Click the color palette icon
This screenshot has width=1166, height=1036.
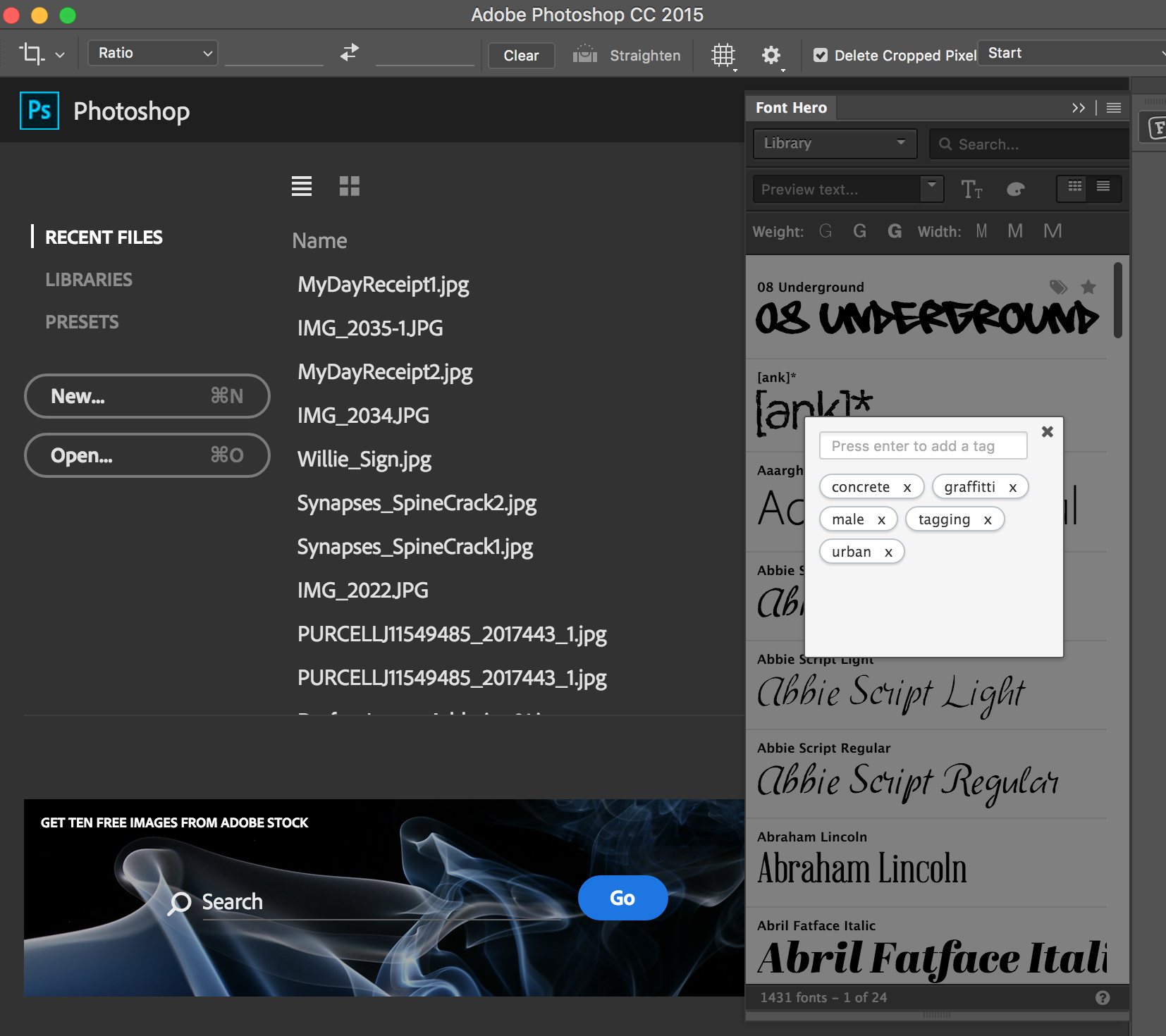pyautogui.click(x=1015, y=189)
